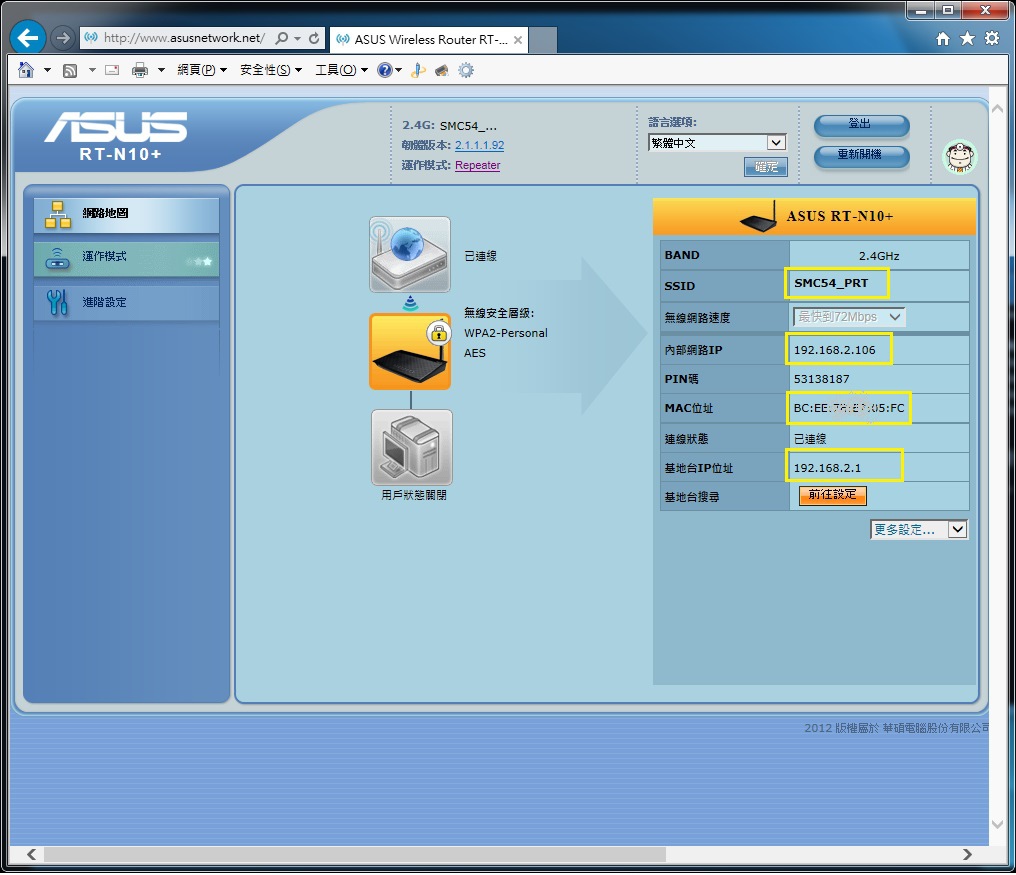
Task: Expand the Help icon dropdown arrow
Action: click(x=398, y=70)
